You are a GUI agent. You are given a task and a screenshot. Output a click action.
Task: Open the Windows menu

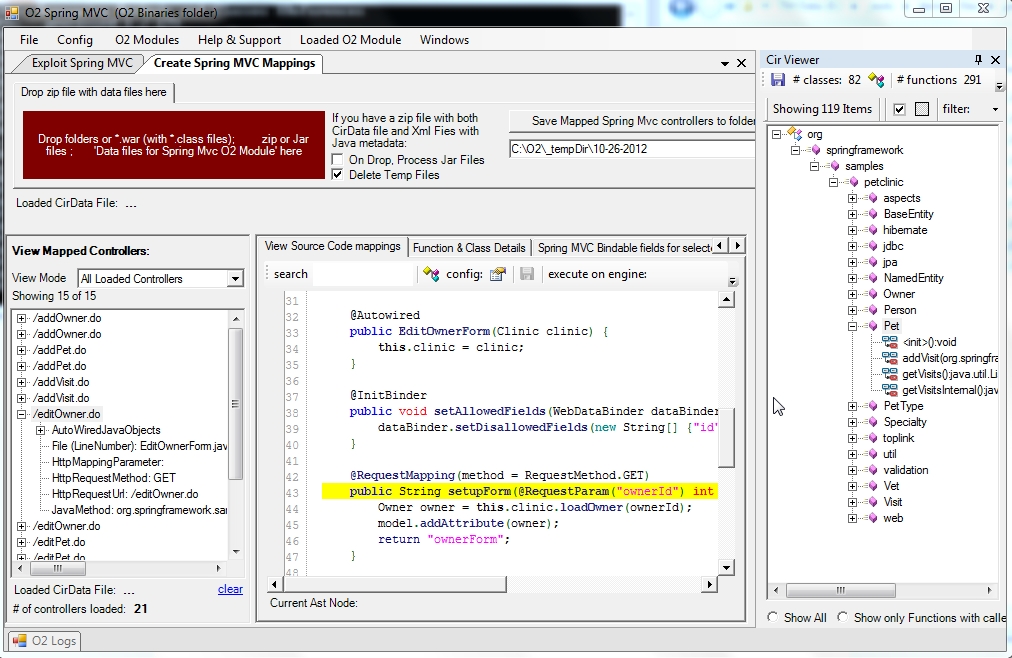click(445, 40)
